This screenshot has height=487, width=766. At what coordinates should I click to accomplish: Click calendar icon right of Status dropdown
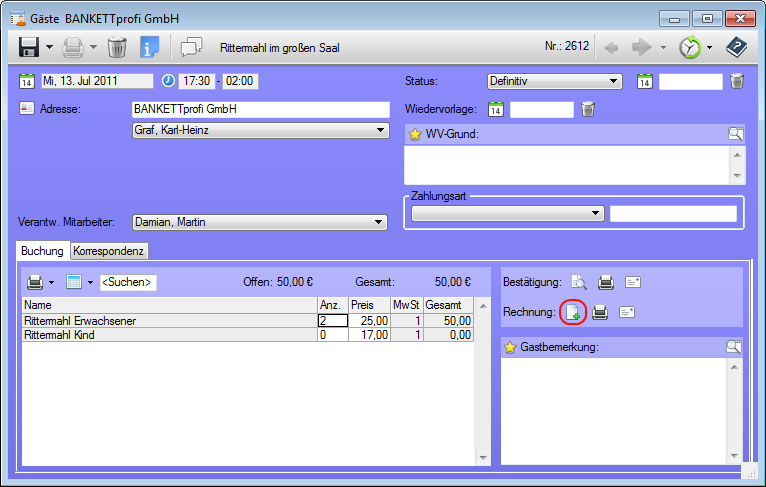(x=645, y=81)
